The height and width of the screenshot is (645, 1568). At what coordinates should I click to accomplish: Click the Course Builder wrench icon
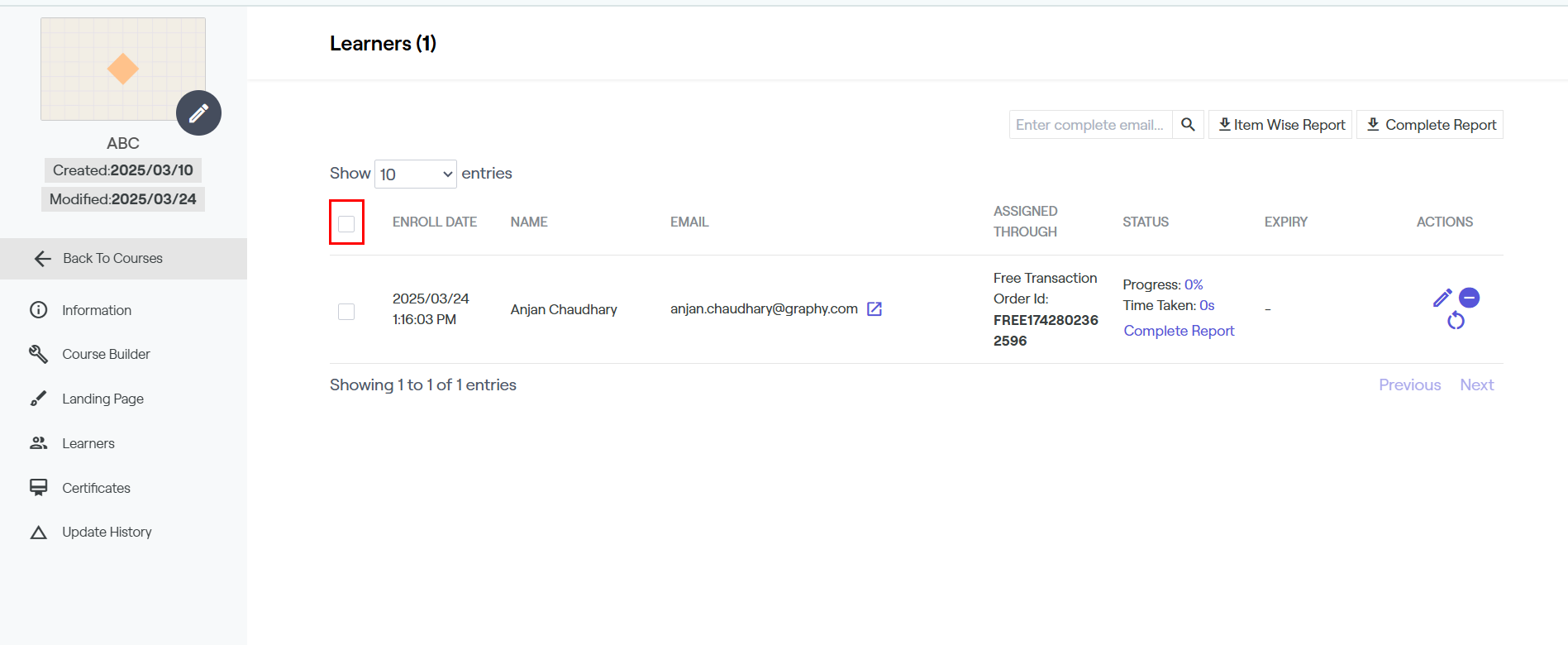tap(38, 354)
